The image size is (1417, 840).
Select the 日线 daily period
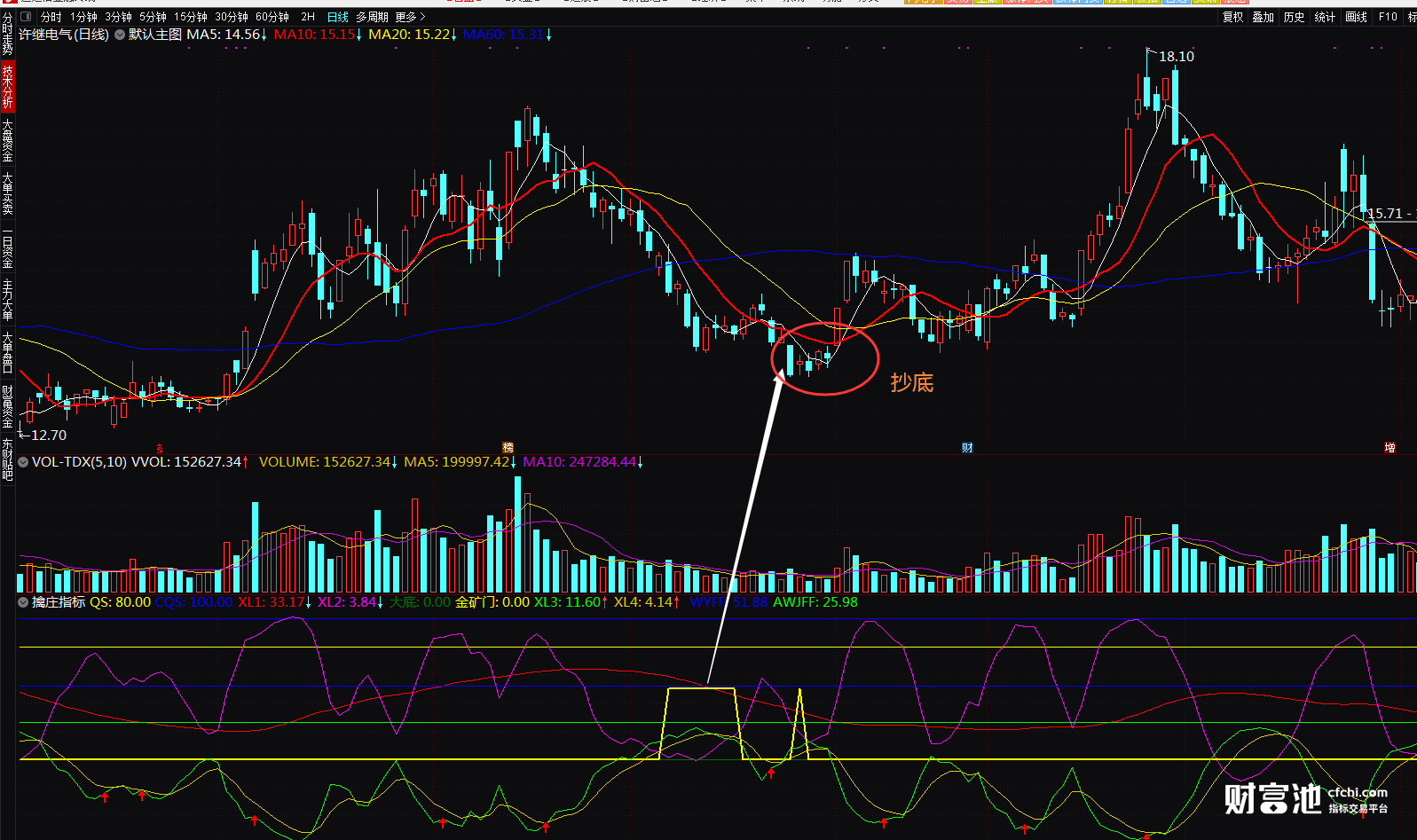pyautogui.click(x=338, y=17)
